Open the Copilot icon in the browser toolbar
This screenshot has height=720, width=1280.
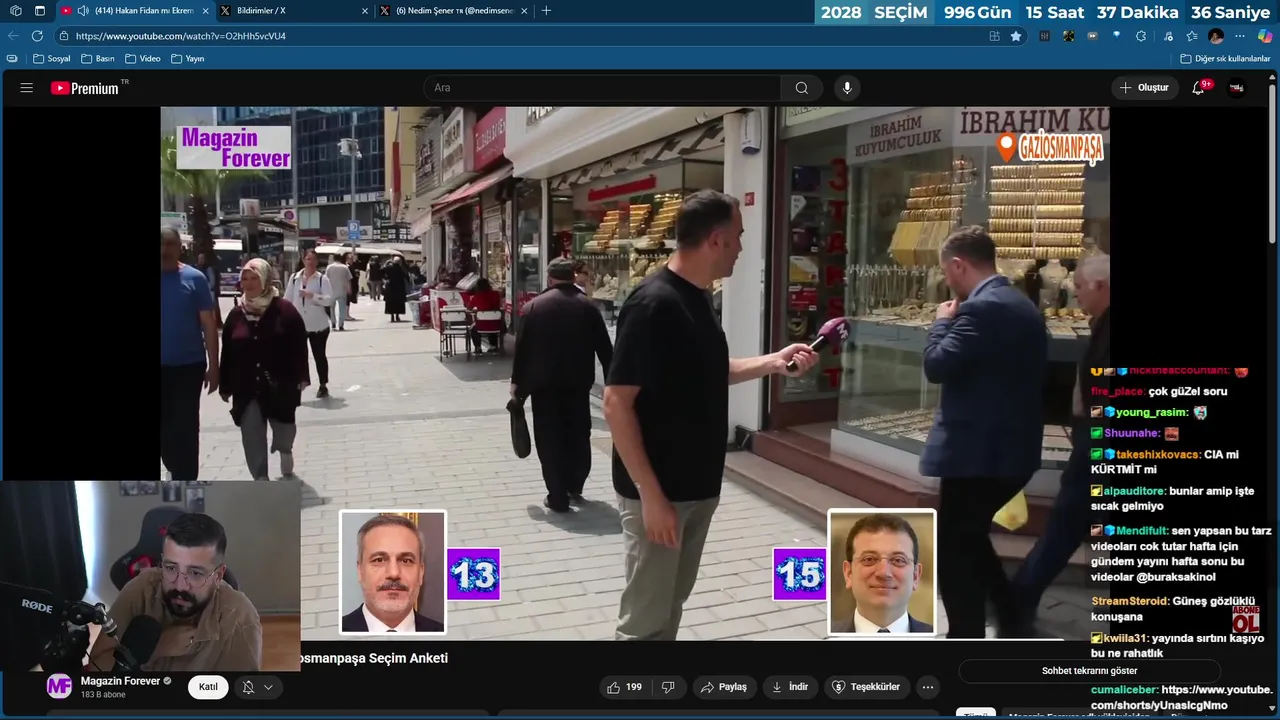pyautogui.click(x=1264, y=36)
